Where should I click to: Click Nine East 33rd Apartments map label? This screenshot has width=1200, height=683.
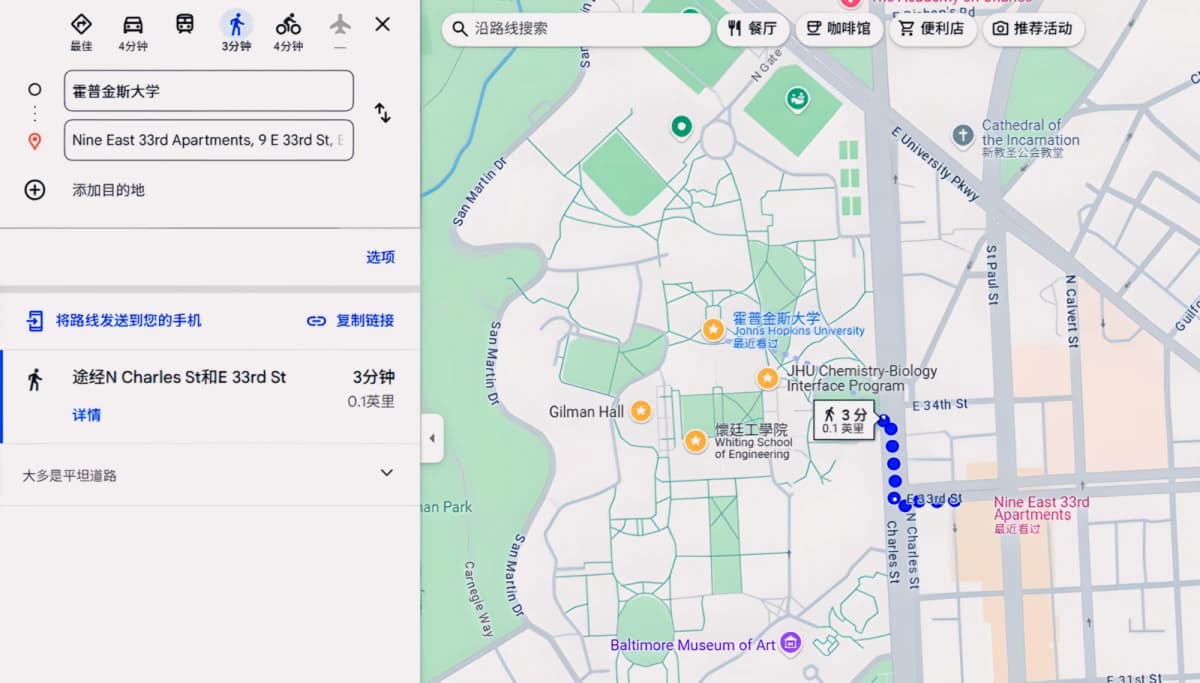[1041, 509]
